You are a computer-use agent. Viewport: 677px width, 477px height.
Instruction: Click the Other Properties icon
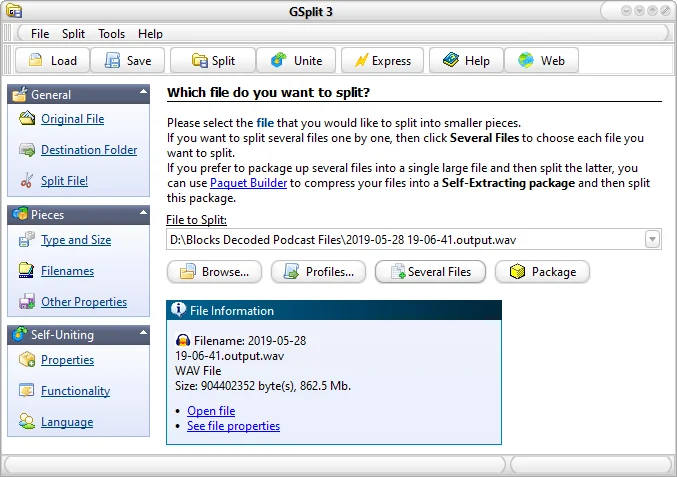point(27,301)
